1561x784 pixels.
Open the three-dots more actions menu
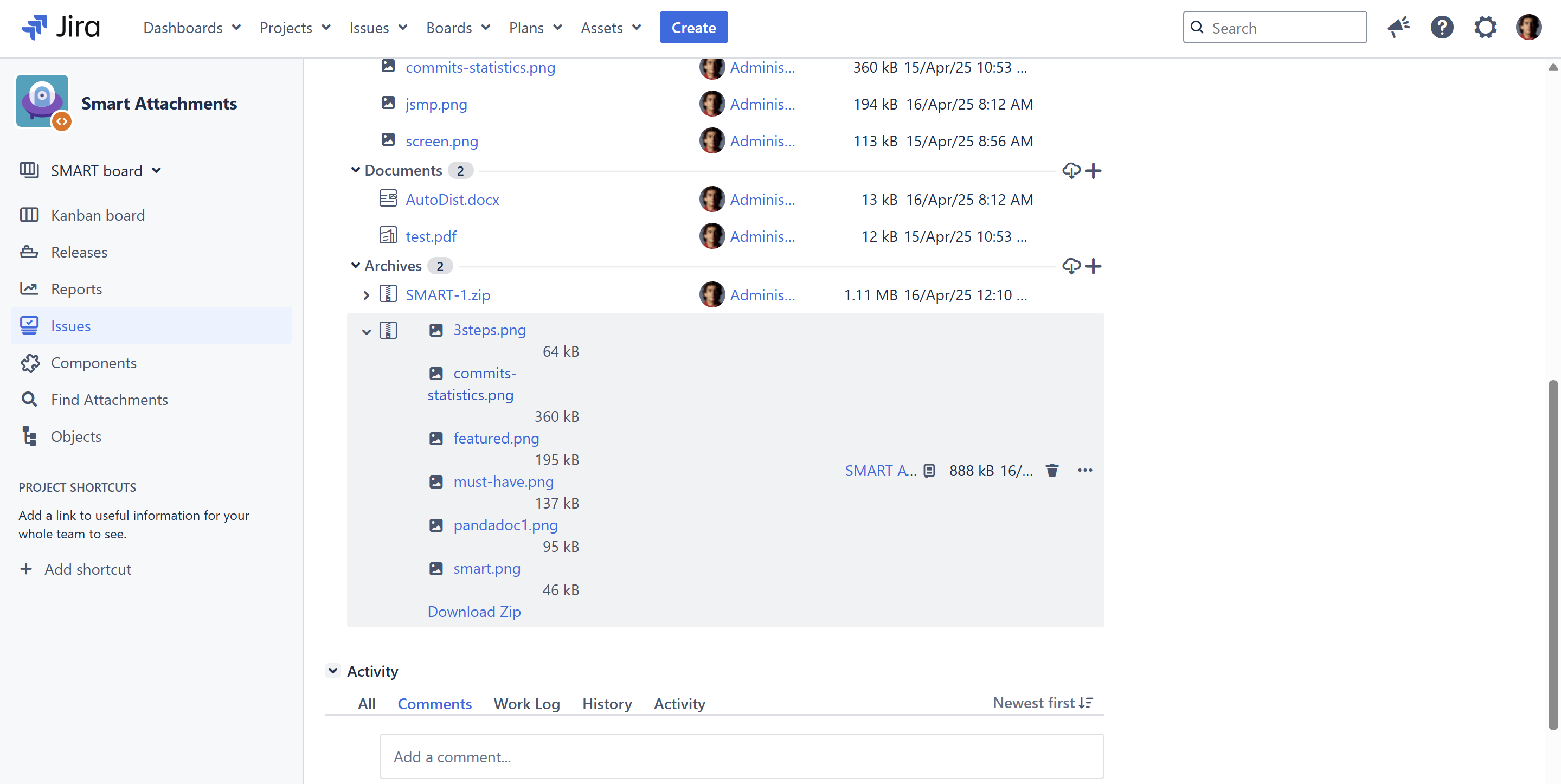[x=1085, y=470]
